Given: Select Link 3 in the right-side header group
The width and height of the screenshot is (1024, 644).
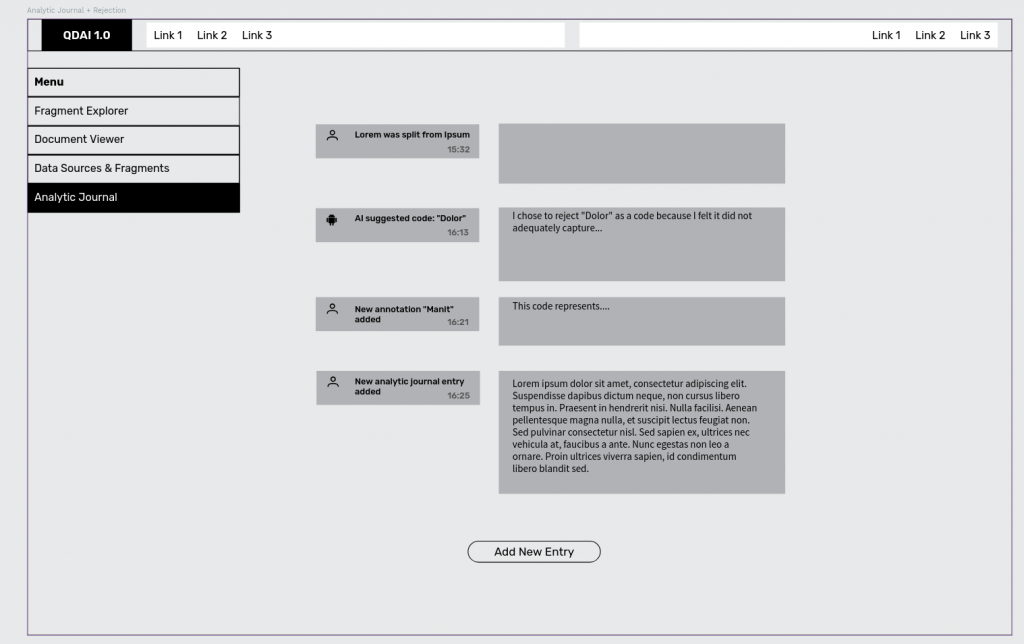Looking at the screenshot, I should tap(975, 35).
